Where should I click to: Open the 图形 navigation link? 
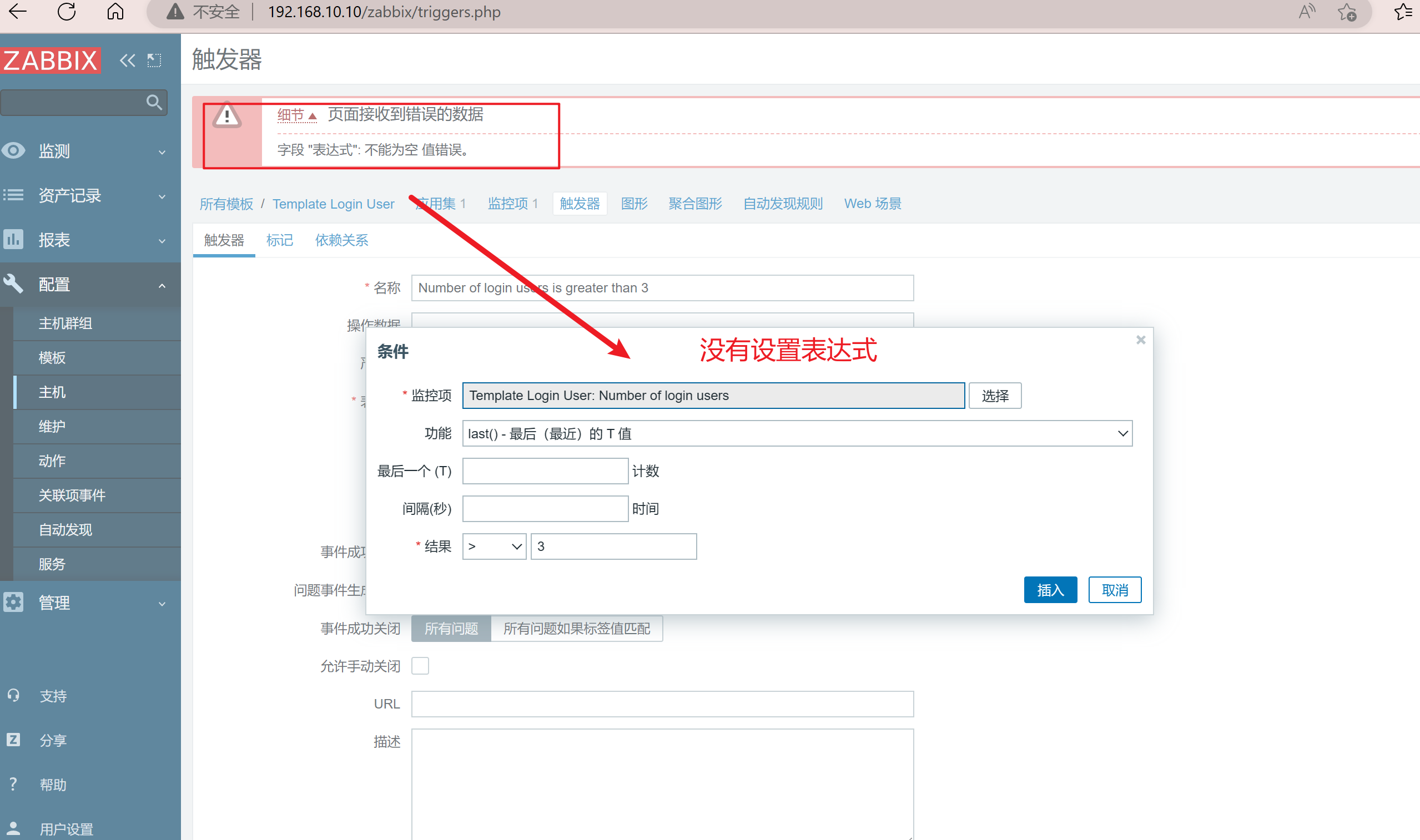634,204
